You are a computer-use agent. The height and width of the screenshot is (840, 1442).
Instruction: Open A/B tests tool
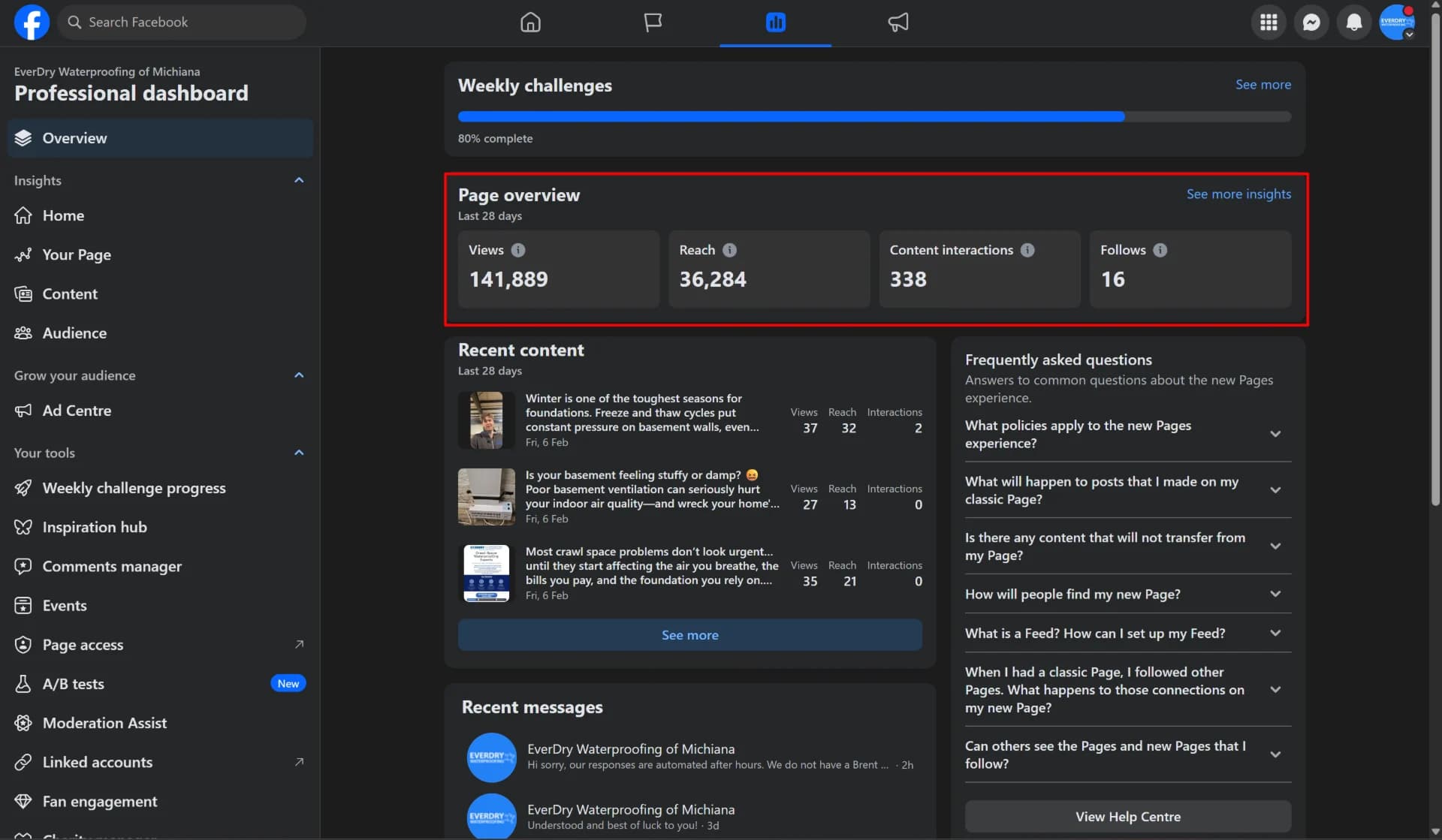tap(160, 684)
